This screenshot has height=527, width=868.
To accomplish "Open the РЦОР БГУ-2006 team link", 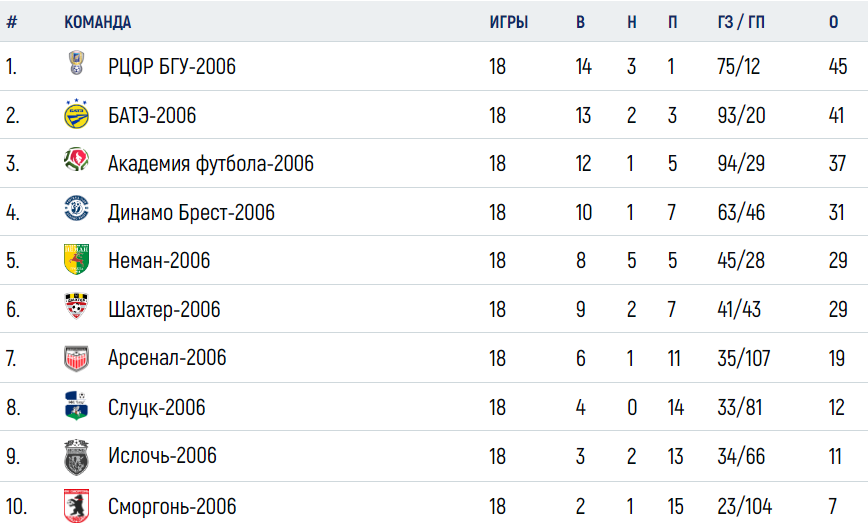I will tap(172, 66).
